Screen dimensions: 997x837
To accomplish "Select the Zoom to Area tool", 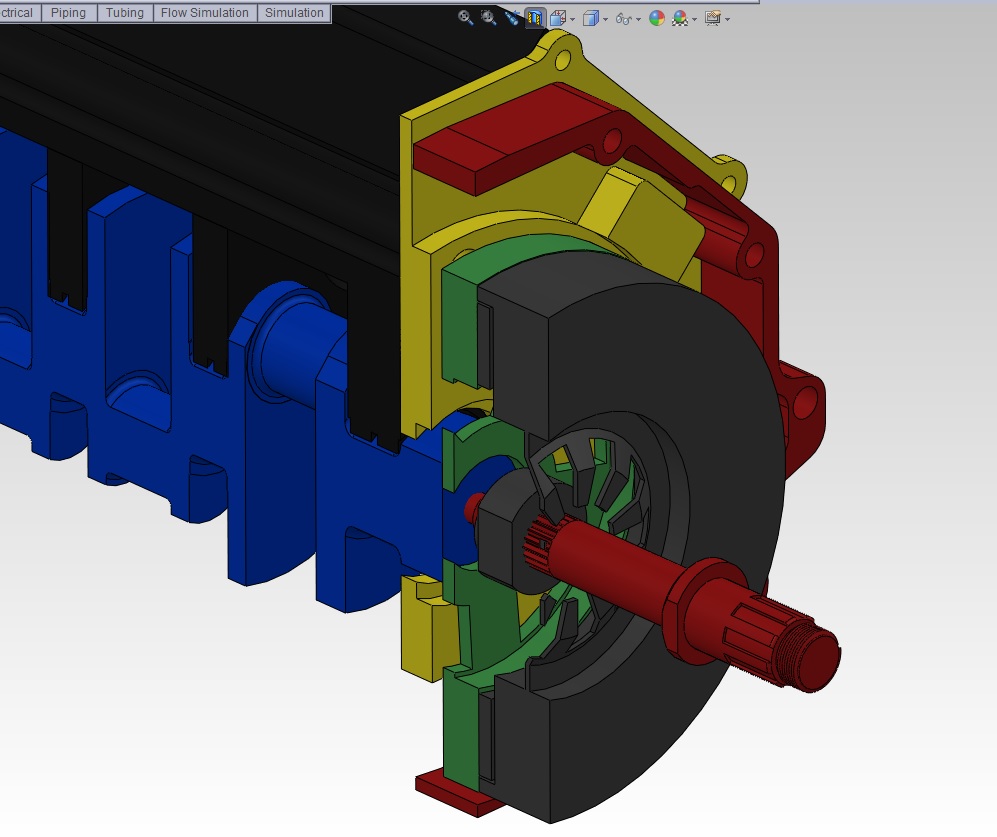I will (x=489, y=18).
